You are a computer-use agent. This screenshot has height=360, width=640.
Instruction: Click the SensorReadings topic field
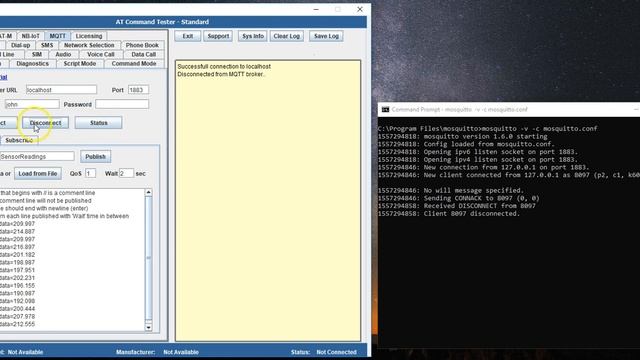pyautogui.click(x=37, y=157)
